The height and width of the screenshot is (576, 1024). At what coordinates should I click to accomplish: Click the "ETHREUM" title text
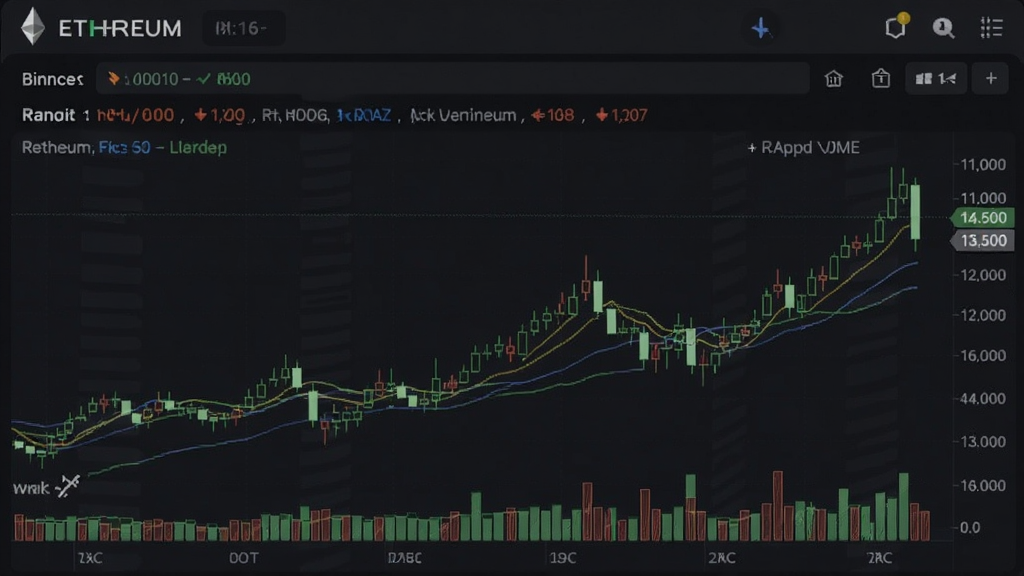tap(120, 28)
